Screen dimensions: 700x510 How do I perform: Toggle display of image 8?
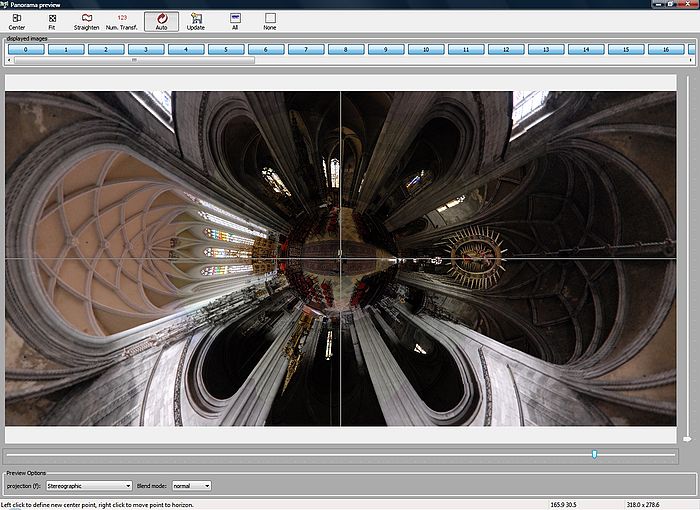click(346, 49)
